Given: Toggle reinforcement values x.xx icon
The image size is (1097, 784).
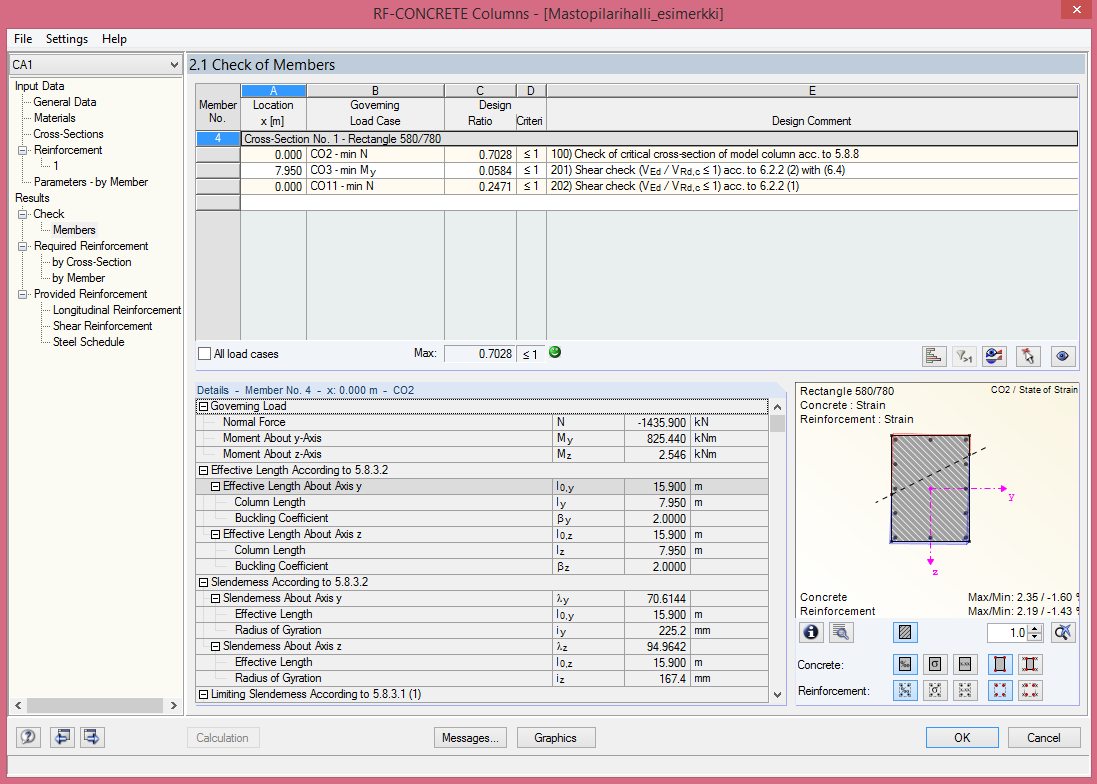Looking at the screenshot, I should click(x=965, y=690).
